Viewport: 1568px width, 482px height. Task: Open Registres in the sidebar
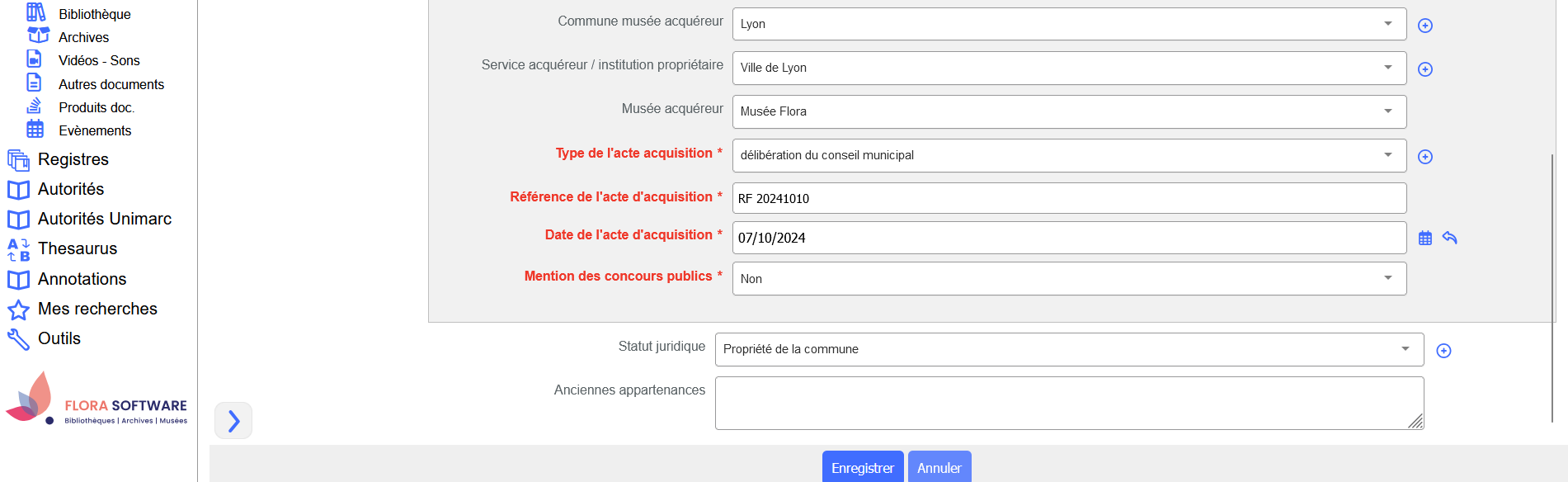pyautogui.click(x=73, y=159)
